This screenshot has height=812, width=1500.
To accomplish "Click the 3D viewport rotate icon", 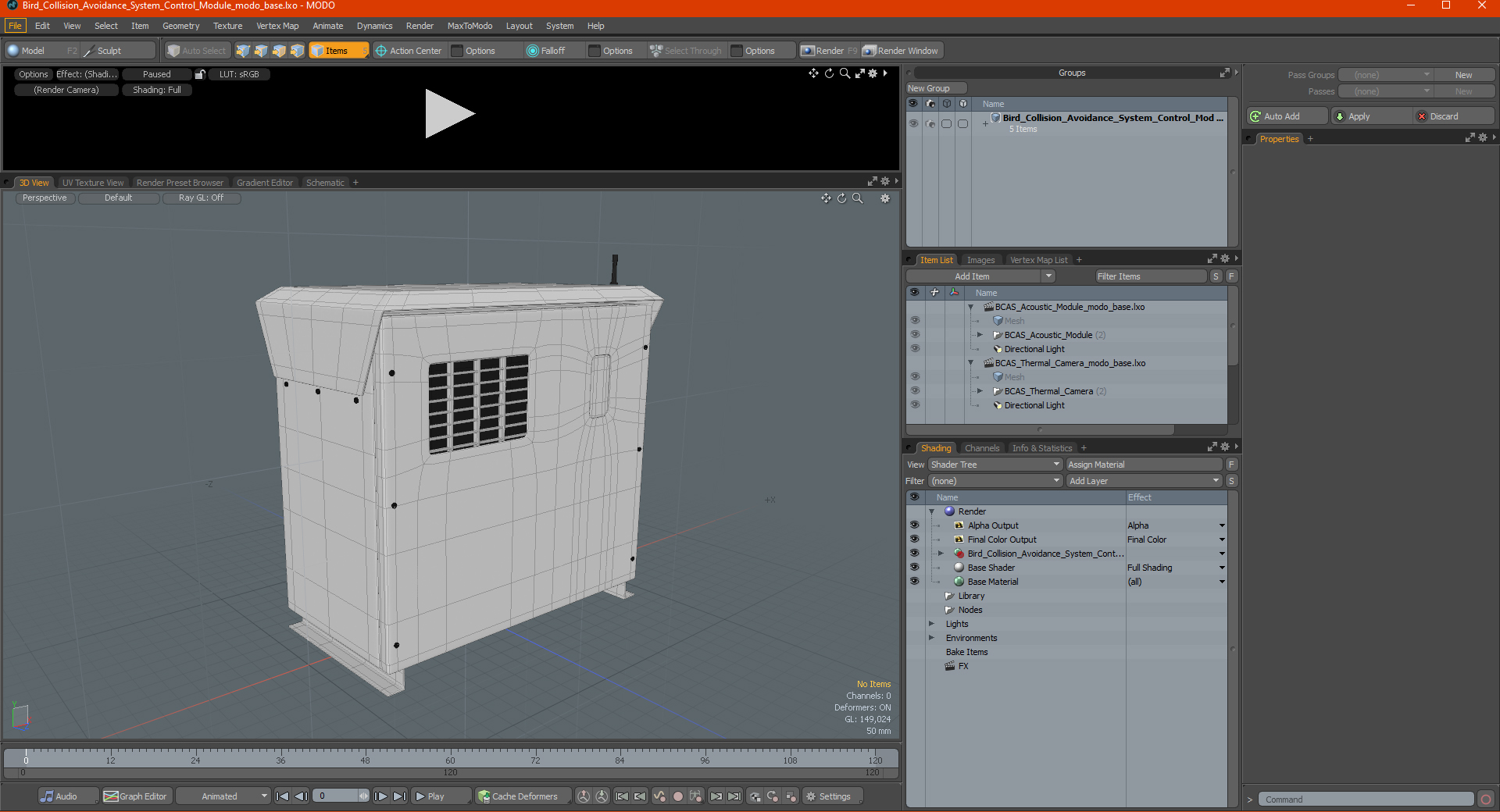I will pos(841,198).
